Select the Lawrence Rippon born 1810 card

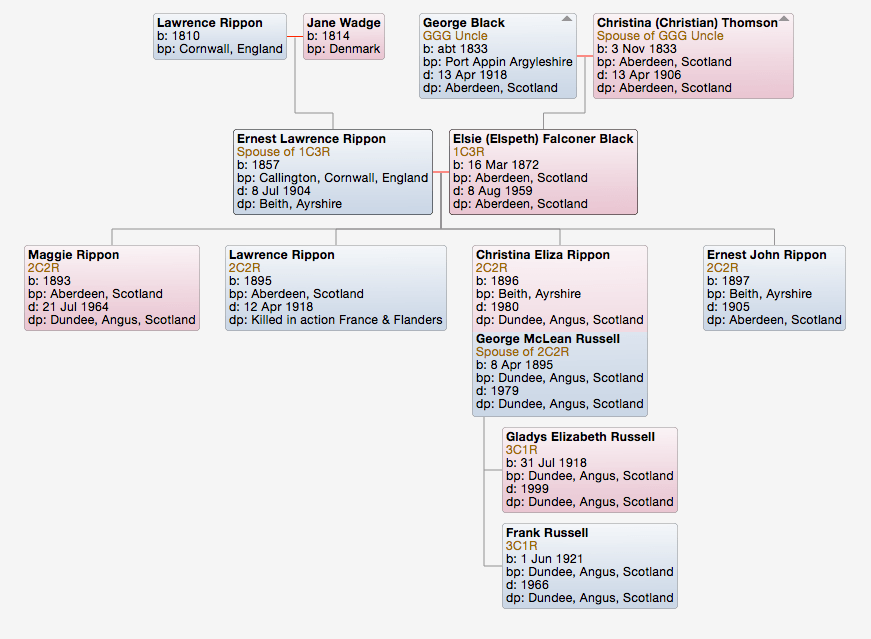coord(220,36)
